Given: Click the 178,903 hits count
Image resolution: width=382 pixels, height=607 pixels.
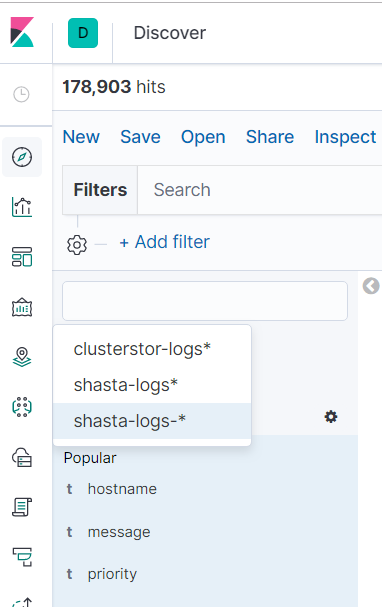Looking at the screenshot, I should pos(114,87).
